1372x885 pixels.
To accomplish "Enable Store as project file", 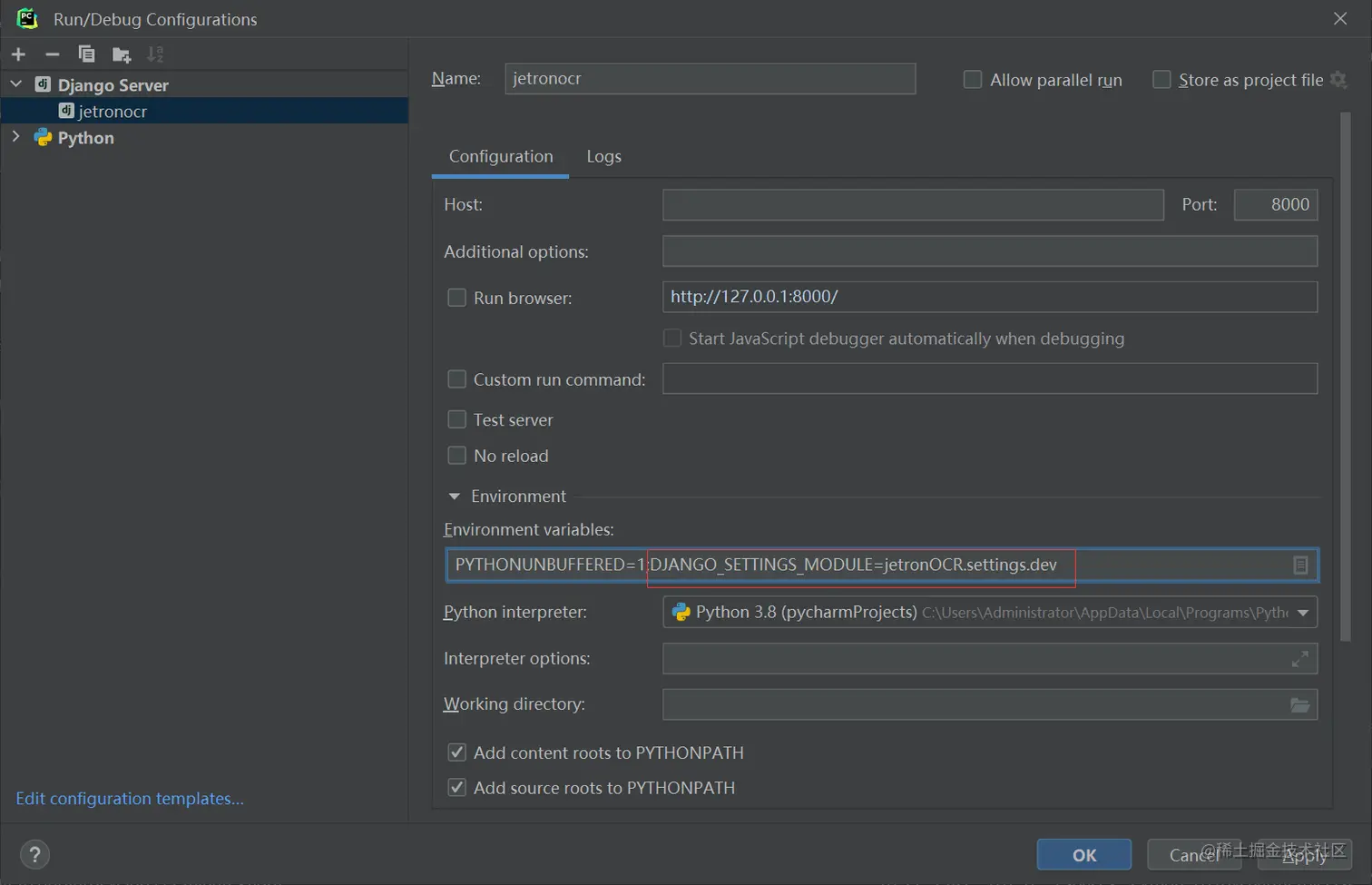I will coord(1161,80).
